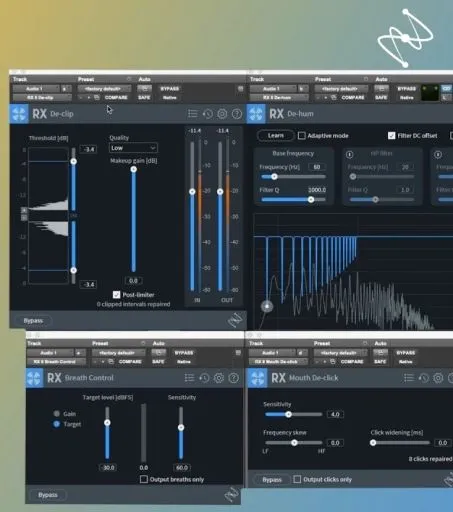Click the Mouth De-click Sensitivity slider handle
Screen dimensions: 453x512
[288, 414]
